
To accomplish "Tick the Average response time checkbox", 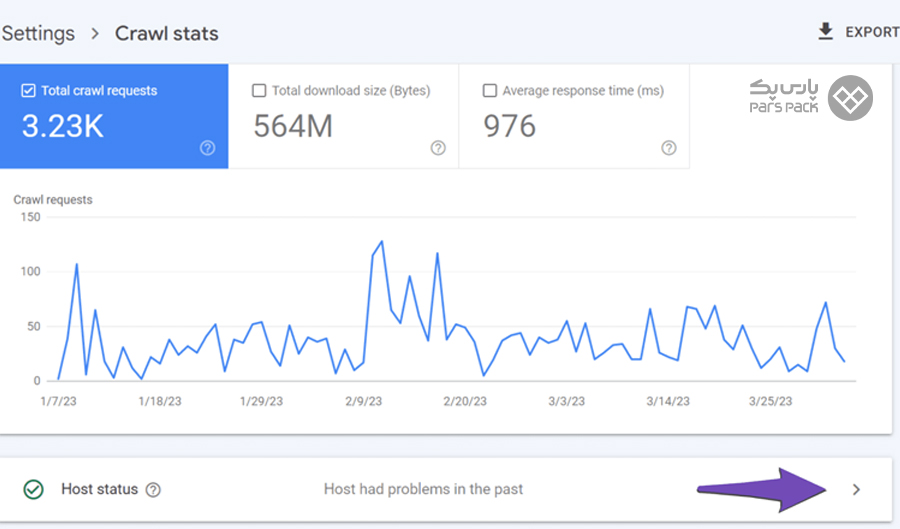I will tap(490, 91).
